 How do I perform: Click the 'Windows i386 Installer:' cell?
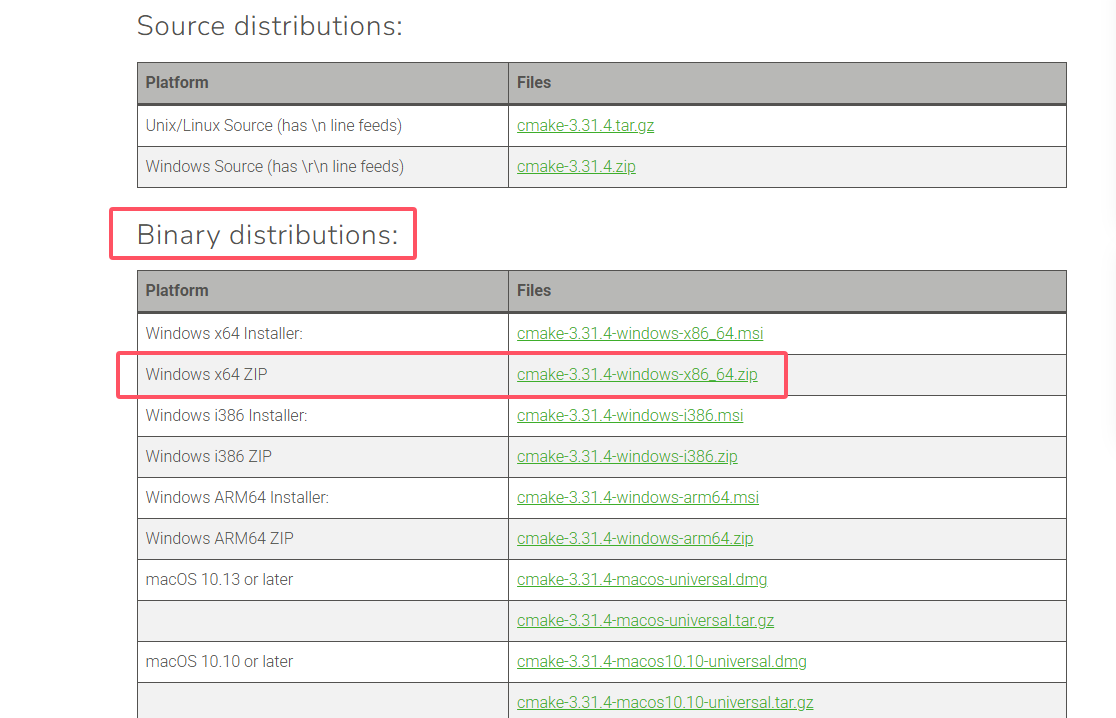point(322,416)
